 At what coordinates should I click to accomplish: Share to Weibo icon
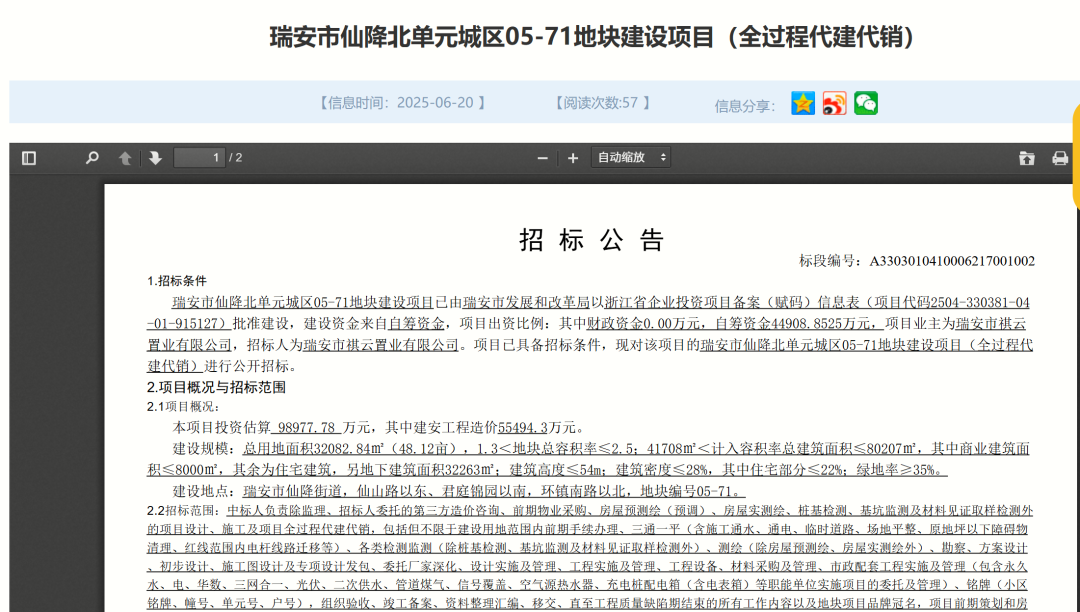tap(834, 103)
